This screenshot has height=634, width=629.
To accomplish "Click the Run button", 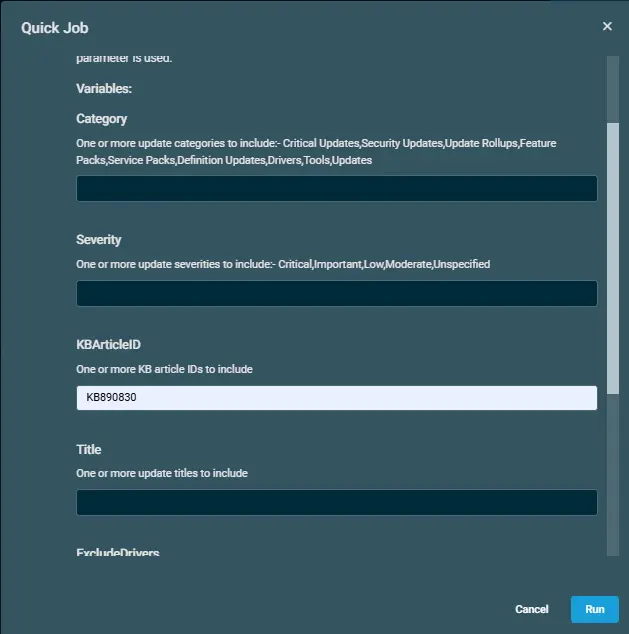I will click(595, 609).
